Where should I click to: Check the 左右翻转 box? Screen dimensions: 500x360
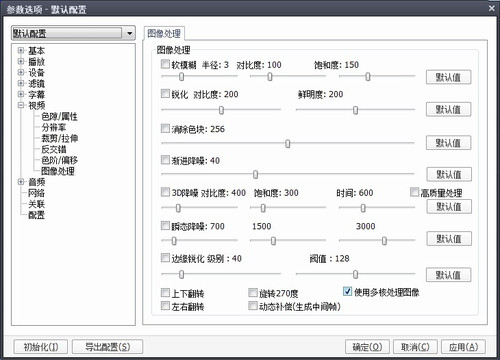point(165,305)
